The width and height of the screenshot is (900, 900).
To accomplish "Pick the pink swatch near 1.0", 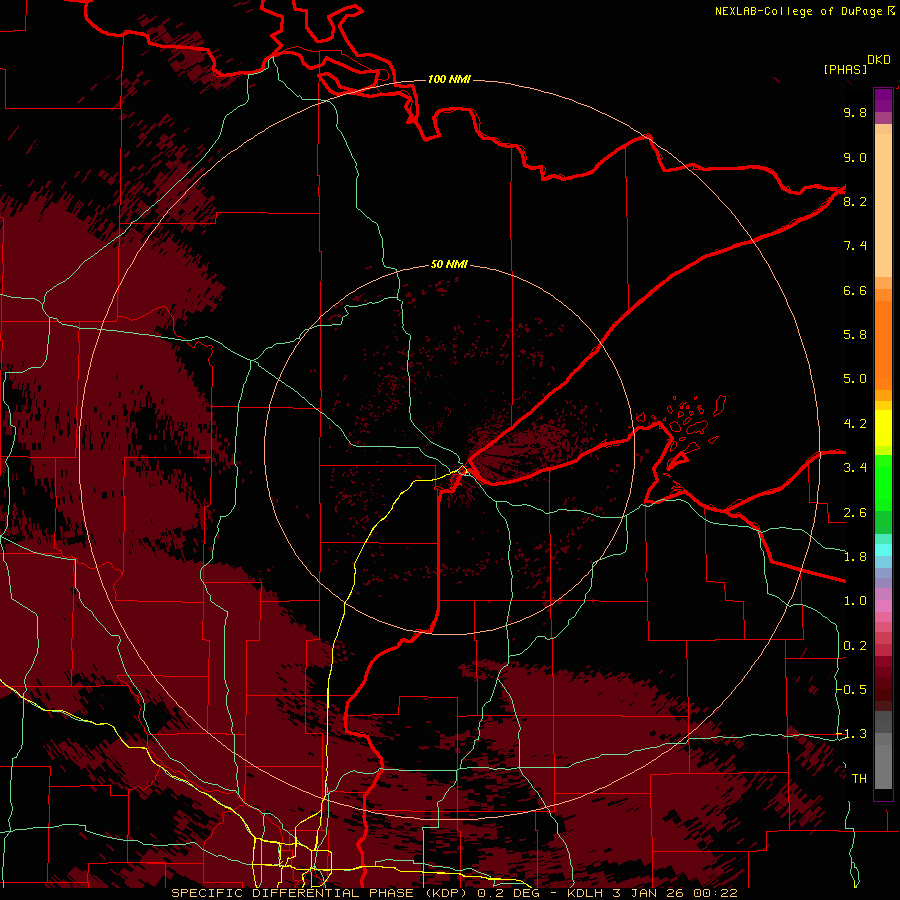I will (x=883, y=606).
